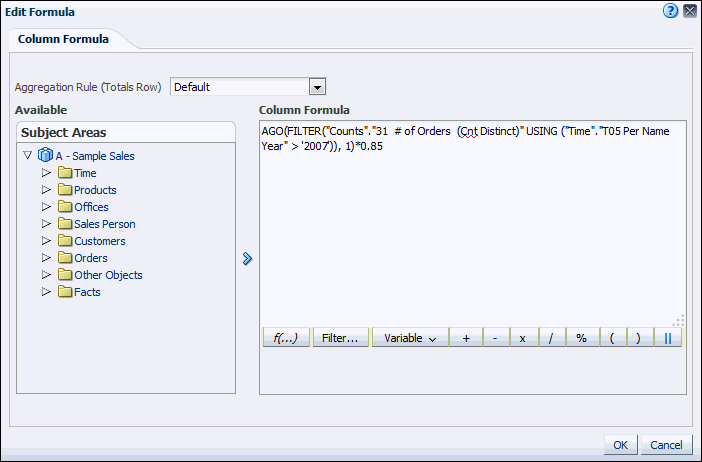Insert the concatenation || operator

tap(668, 338)
